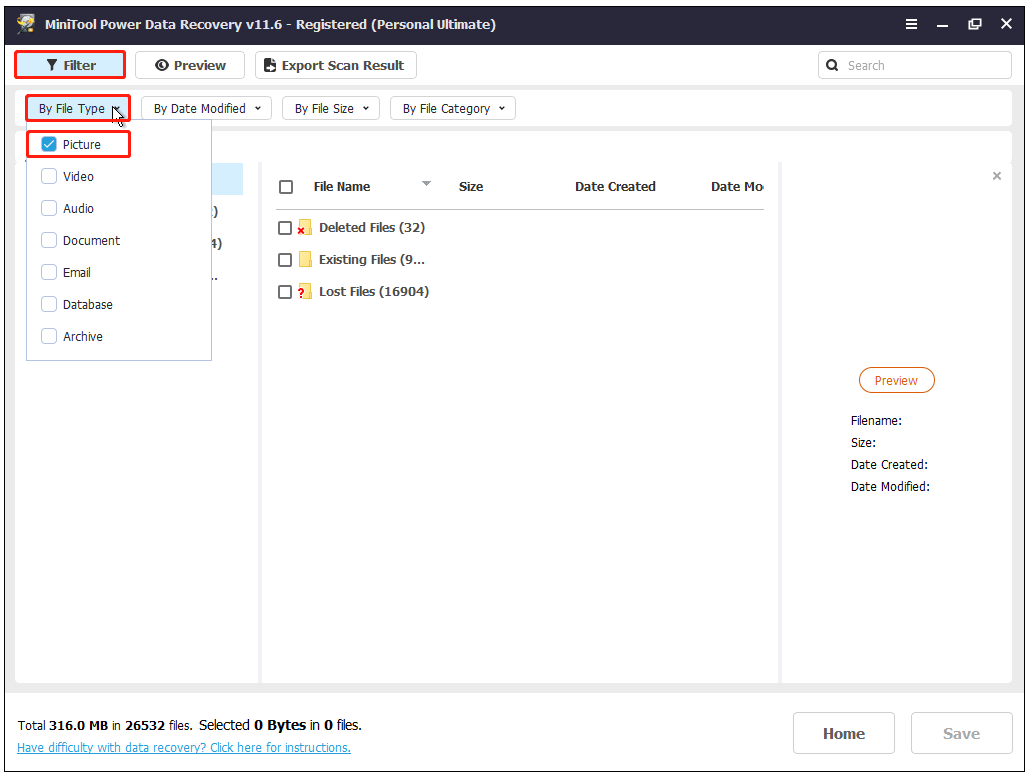Open the data recovery instructions link

click(x=184, y=747)
